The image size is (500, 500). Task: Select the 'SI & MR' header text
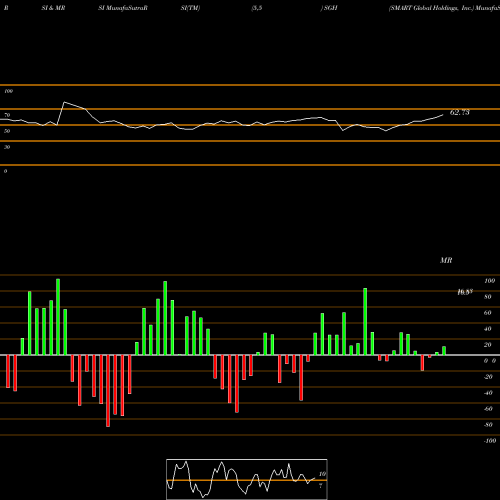pyautogui.click(x=53, y=8)
